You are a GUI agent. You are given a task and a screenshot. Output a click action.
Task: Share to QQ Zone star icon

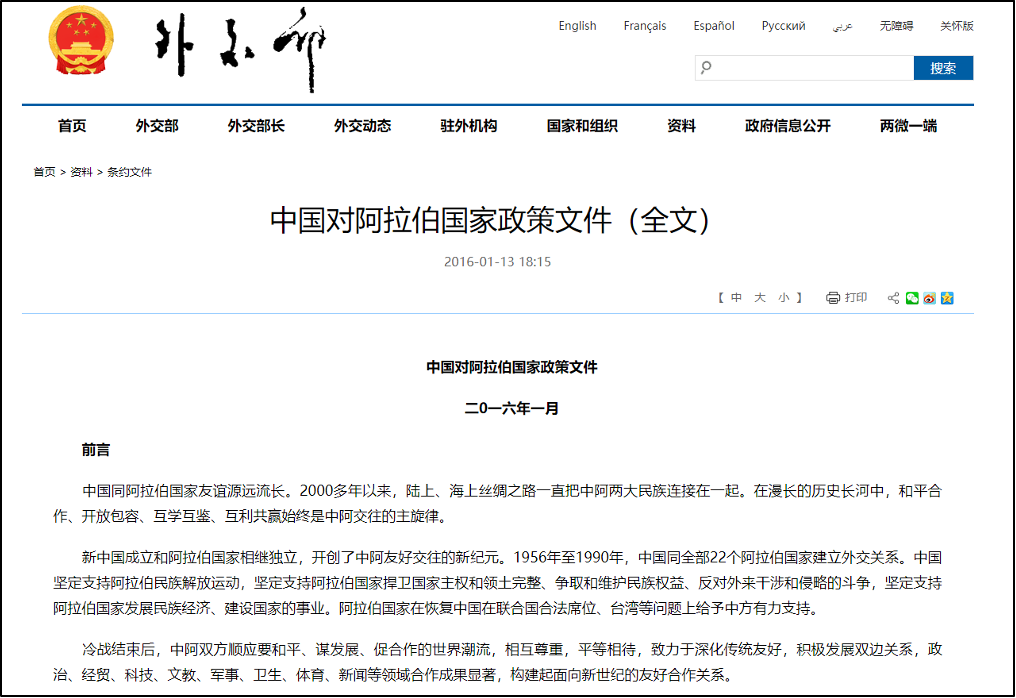click(x=947, y=298)
